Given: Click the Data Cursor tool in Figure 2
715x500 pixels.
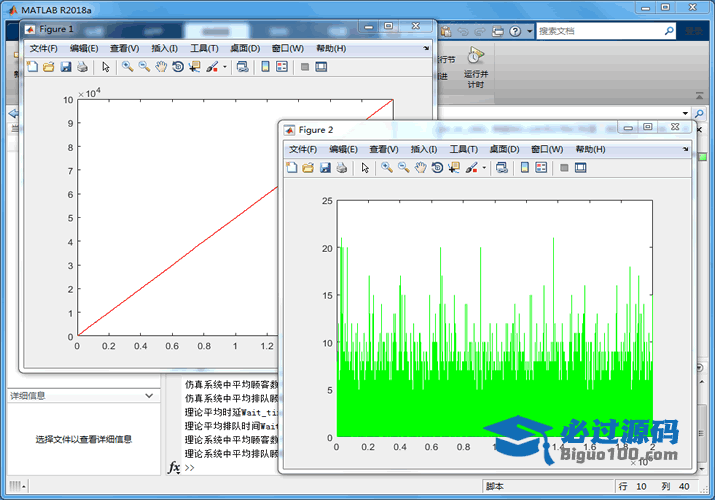Looking at the screenshot, I should [454, 167].
